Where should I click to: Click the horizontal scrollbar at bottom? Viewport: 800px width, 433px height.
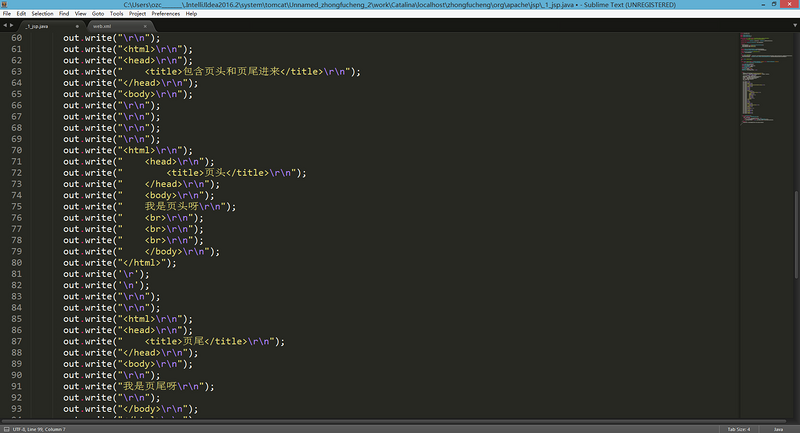click(x=393, y=422)
